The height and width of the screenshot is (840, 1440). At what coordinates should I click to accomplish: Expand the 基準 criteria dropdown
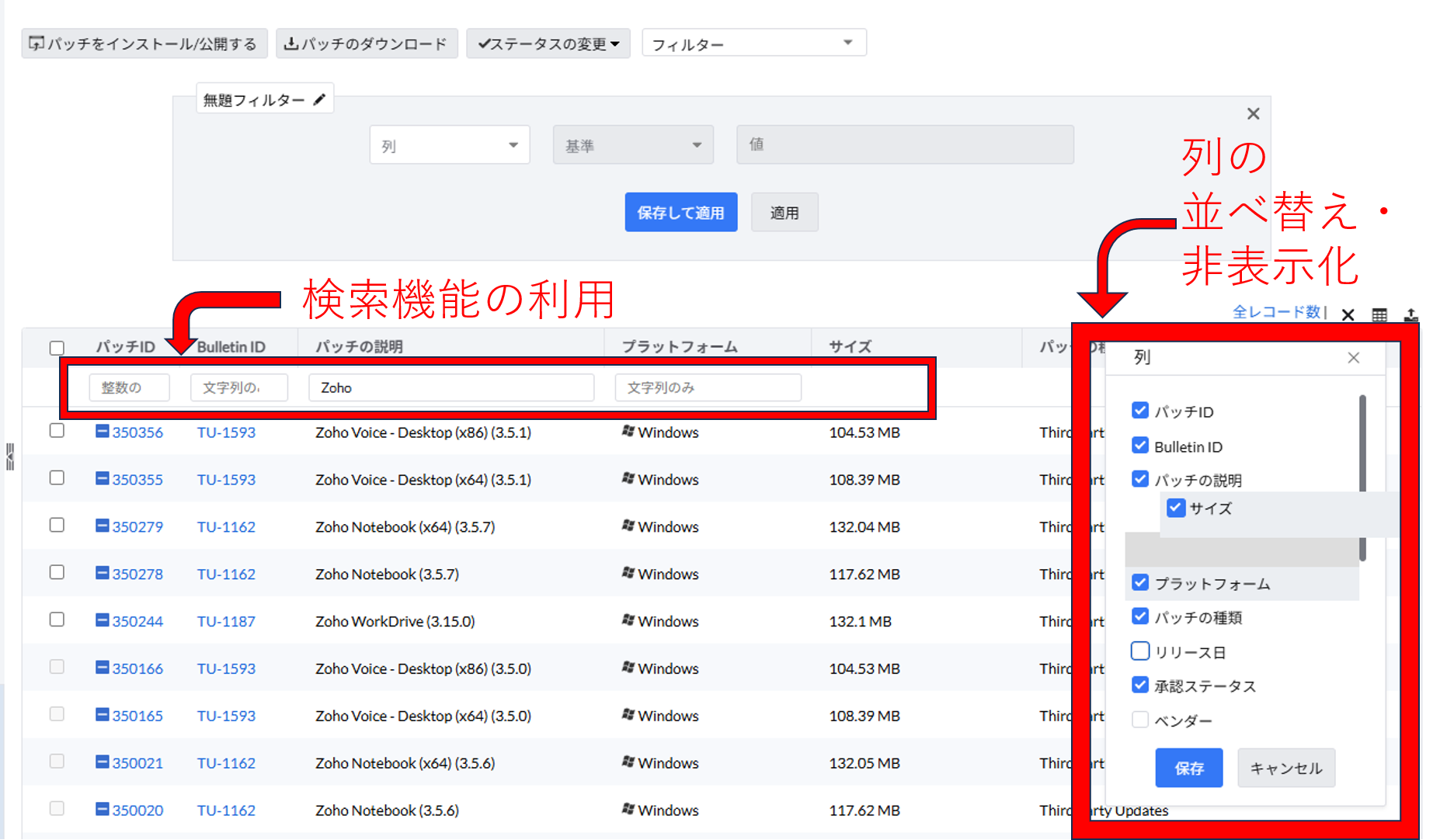click(x=633, y=145)
